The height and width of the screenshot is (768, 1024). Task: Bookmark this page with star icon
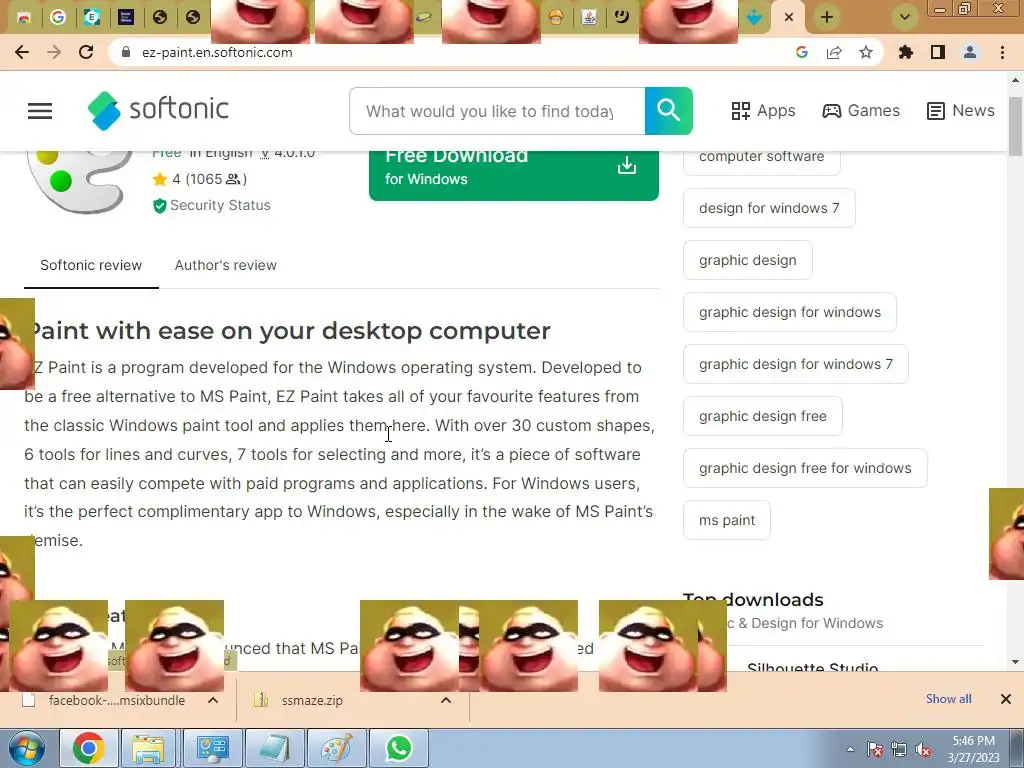coord(866,52)
